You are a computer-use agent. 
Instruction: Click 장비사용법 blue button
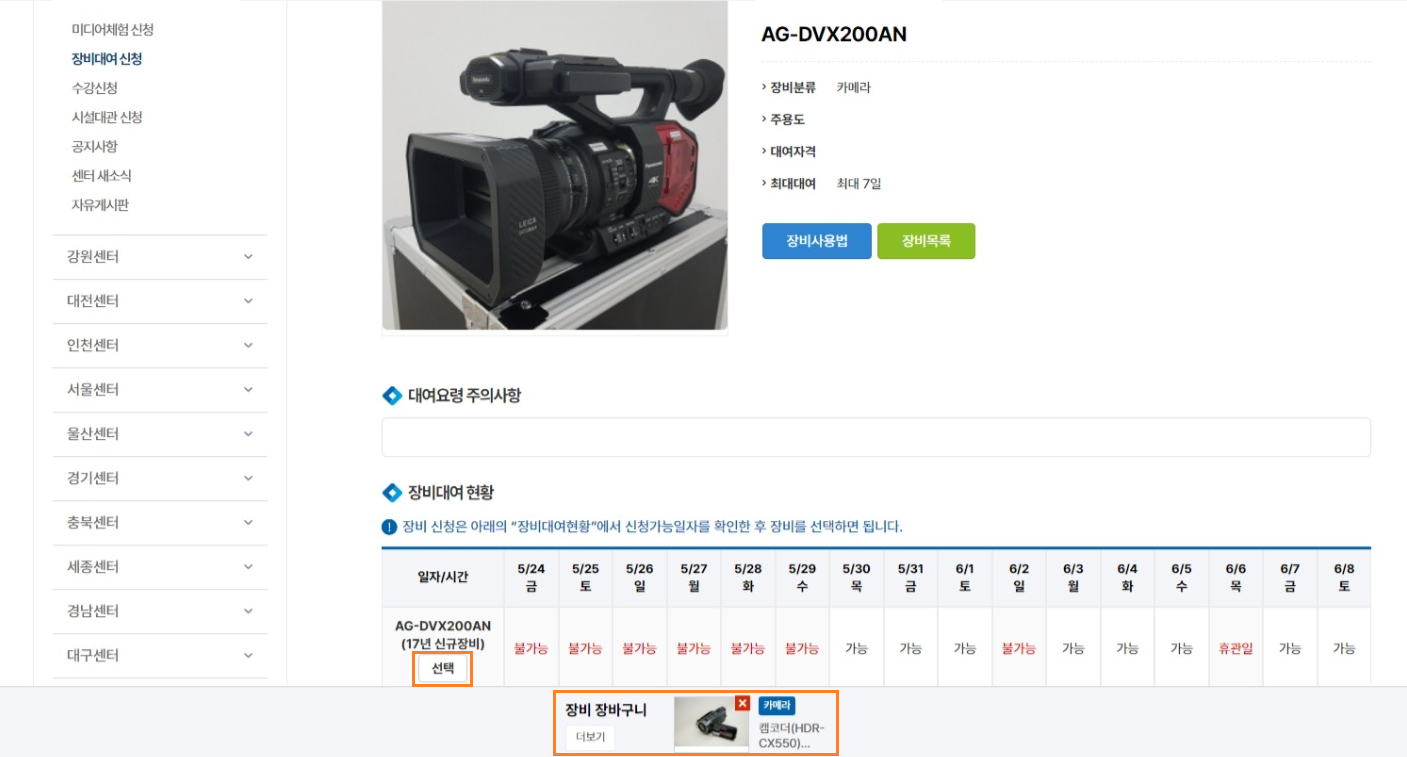tap(817, 241)
